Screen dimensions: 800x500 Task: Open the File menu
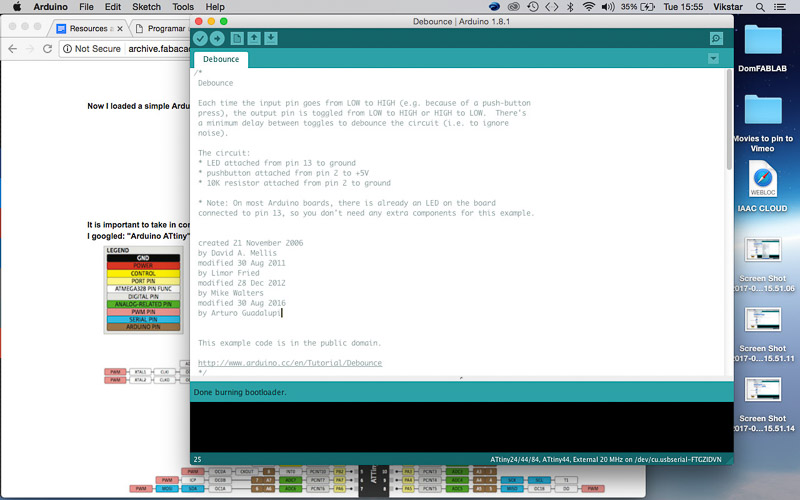tap(86, 7)
